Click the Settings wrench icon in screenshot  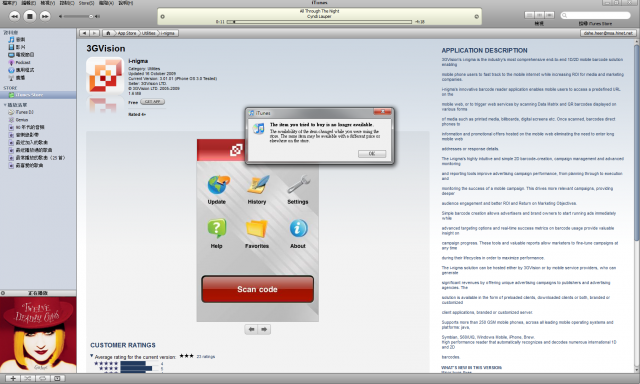(298, 185)
